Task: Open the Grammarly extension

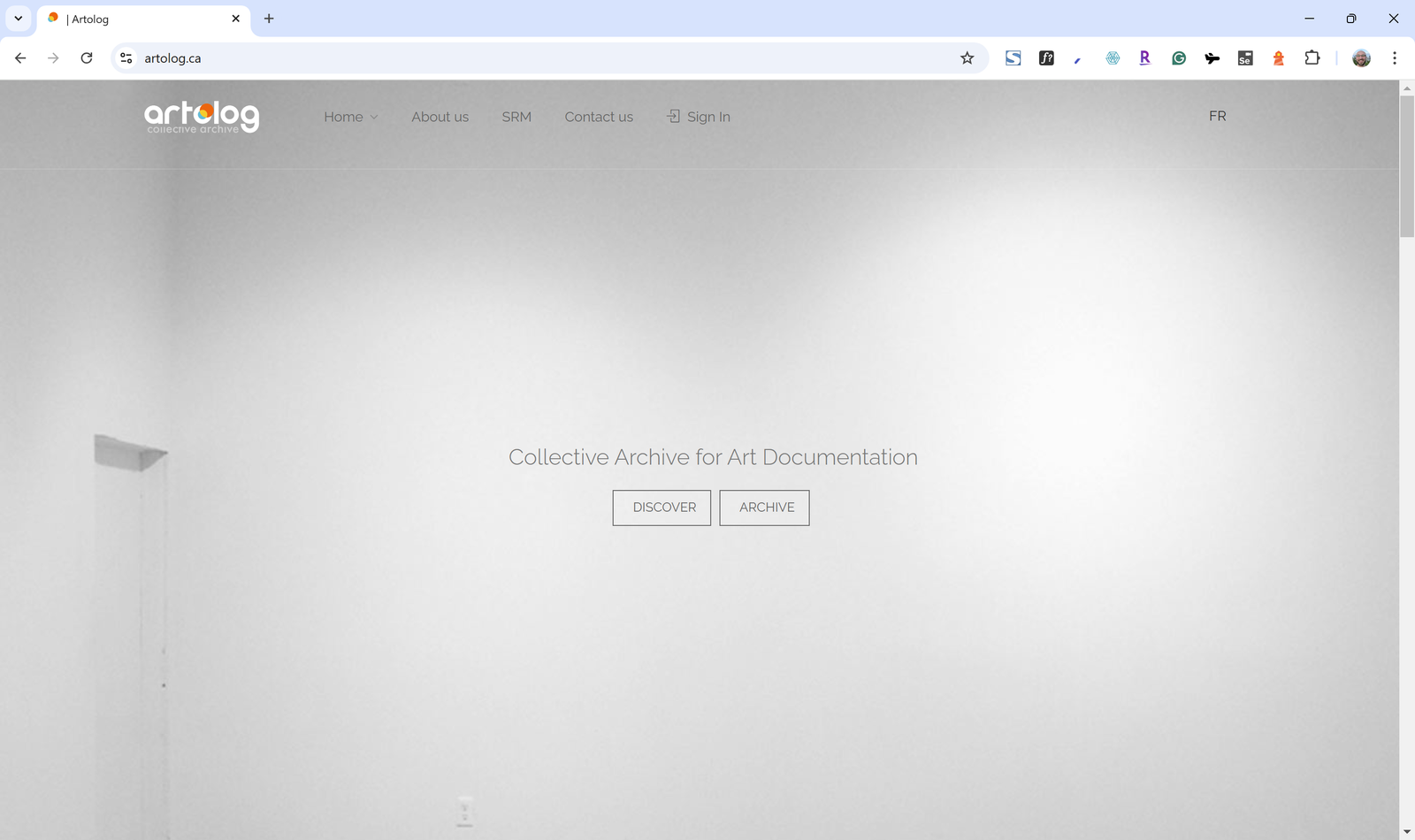Action: [1179, 58]
